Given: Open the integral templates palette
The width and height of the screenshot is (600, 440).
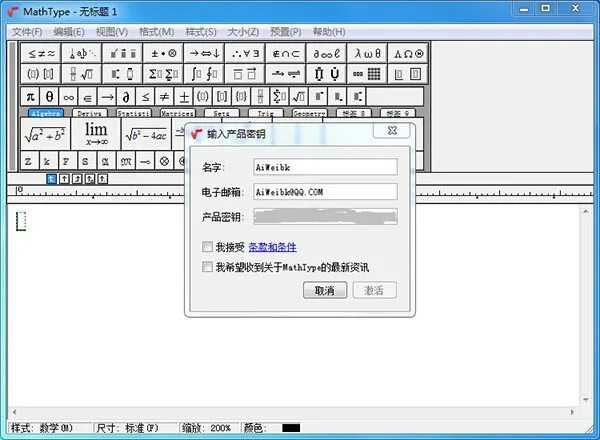Looking at the screenshot, I should pos(204,74).
